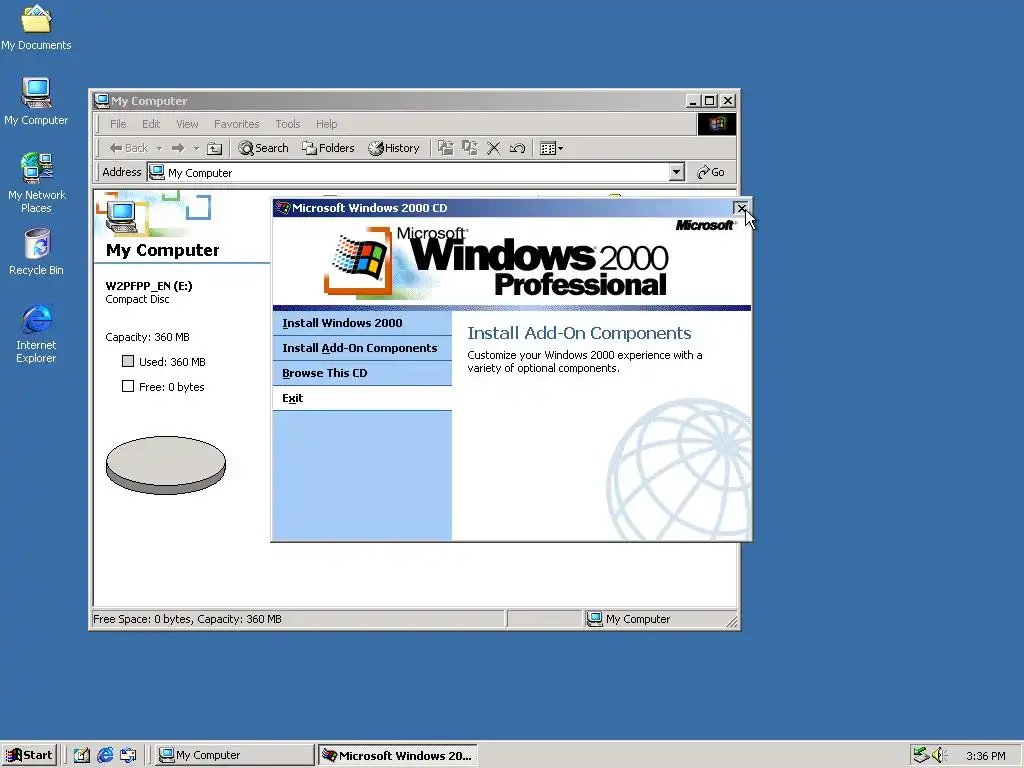This screenshot has width=1024, height=768.
Task: Open the Start menu
Action: coord(29,755)
